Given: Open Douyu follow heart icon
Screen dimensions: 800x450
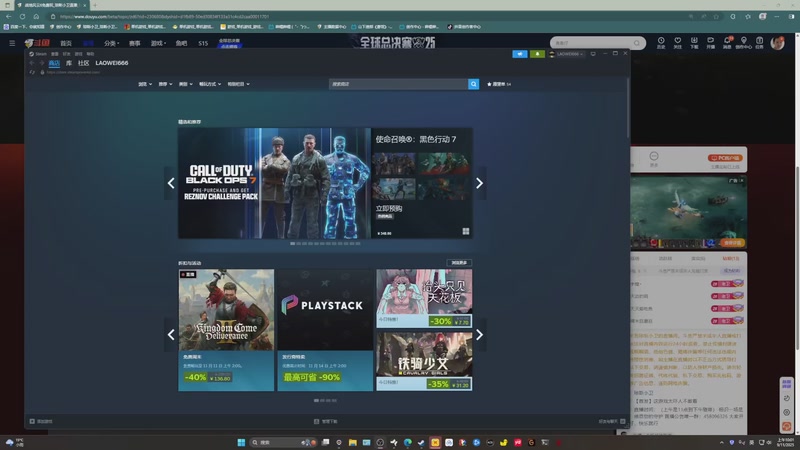Looking at the screenshot, I should [678, 42].
